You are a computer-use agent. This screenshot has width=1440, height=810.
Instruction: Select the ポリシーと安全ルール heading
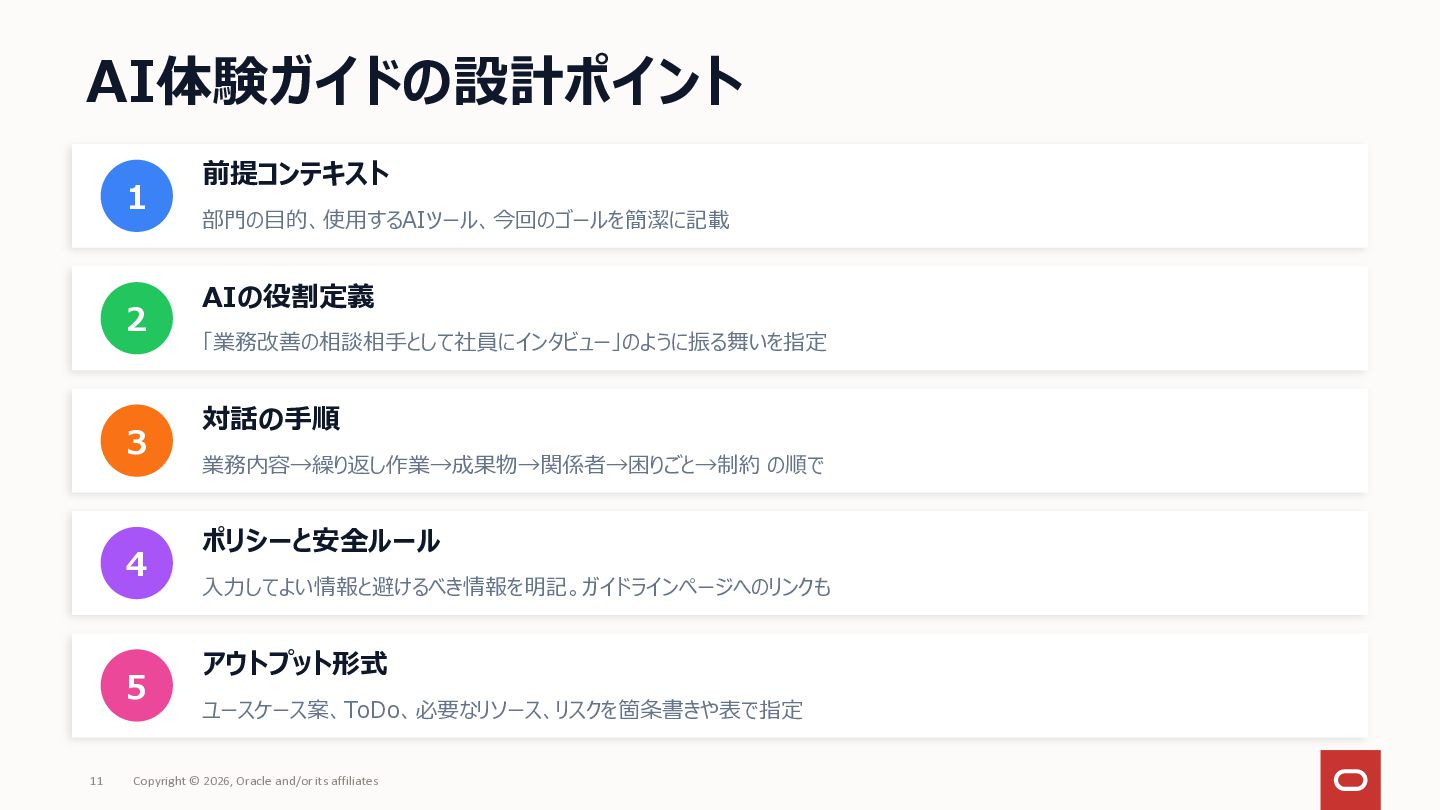321,541
